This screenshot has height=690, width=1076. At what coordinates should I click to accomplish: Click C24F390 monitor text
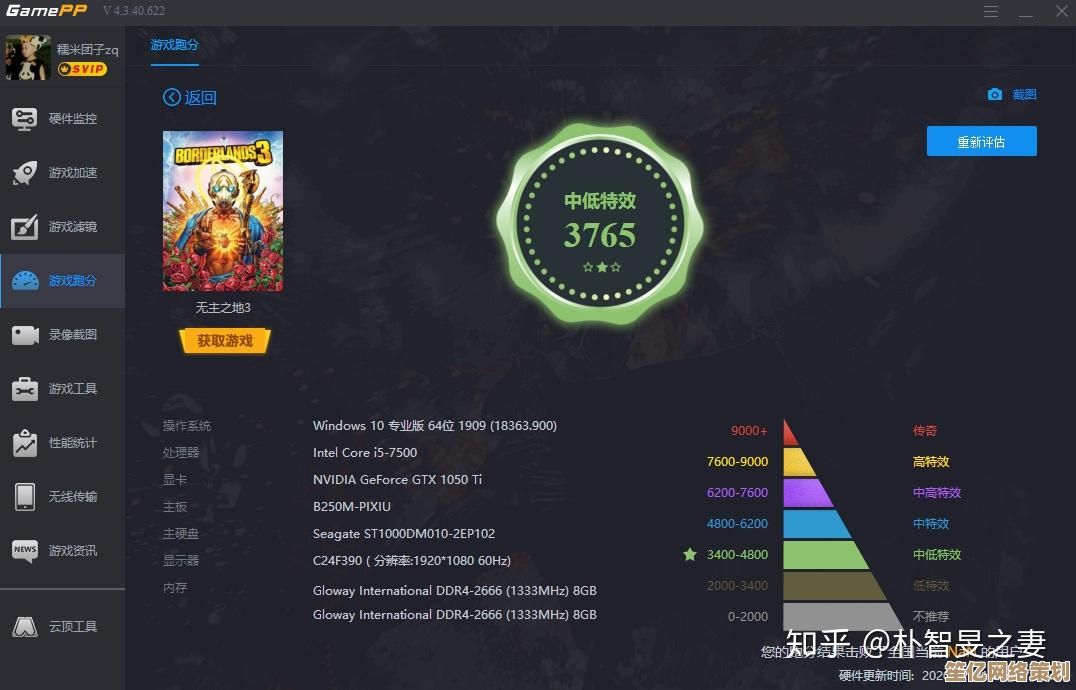(412, 560)
